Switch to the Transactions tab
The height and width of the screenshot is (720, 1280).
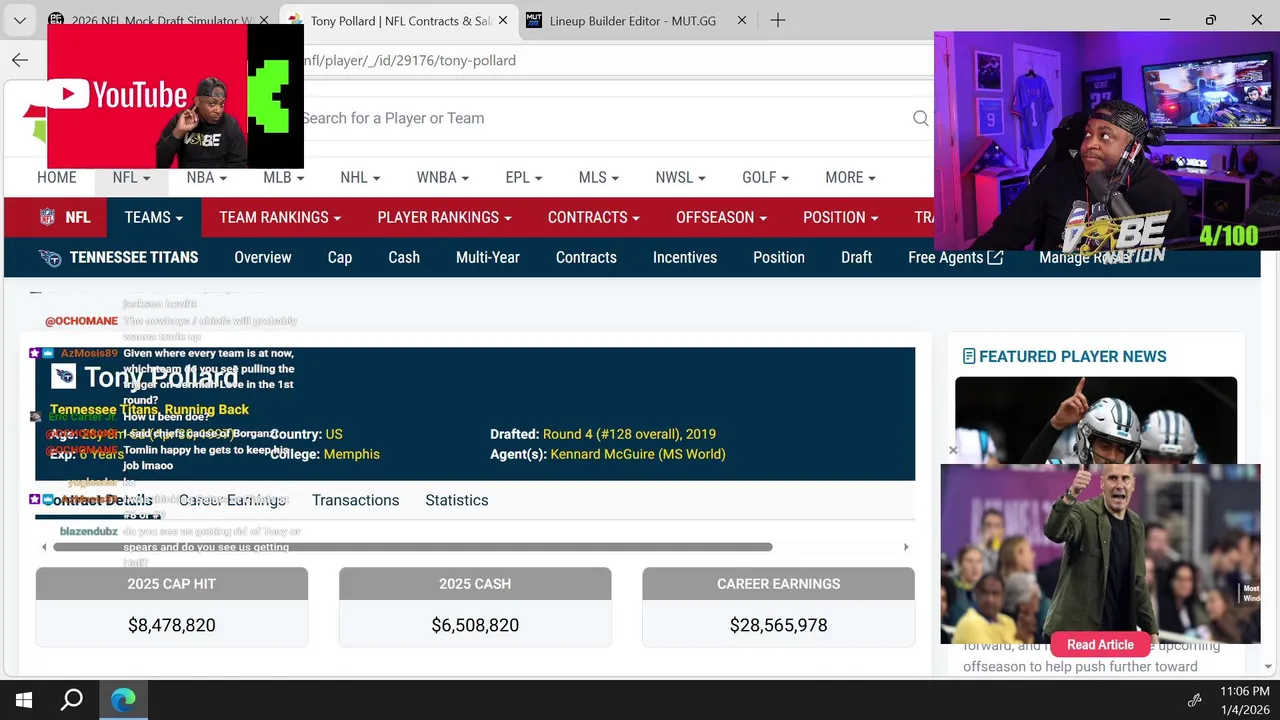click(355, 500)
